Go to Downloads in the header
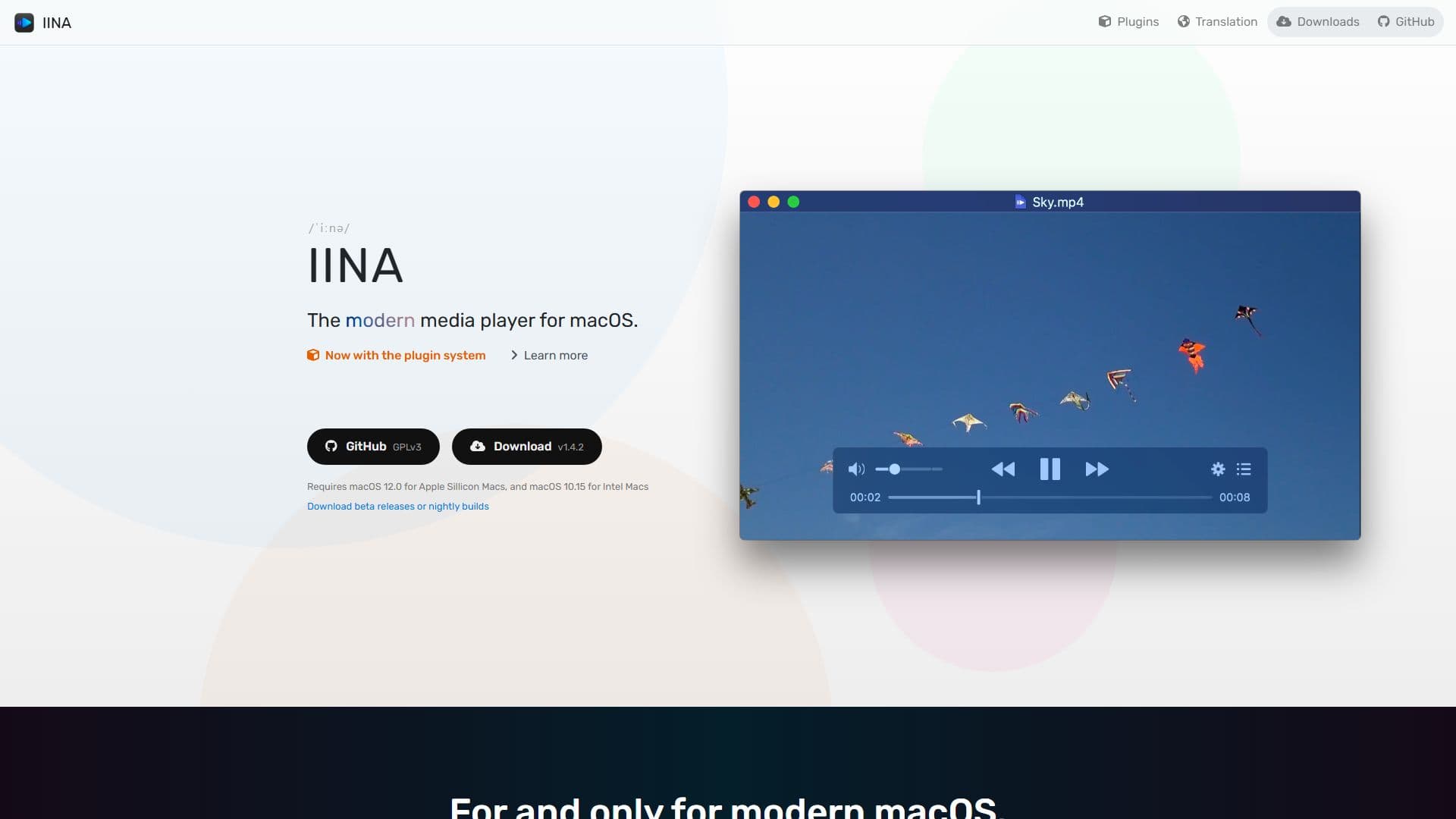This screenshot has height=819, width=1456. click(x=1318, y=22)
